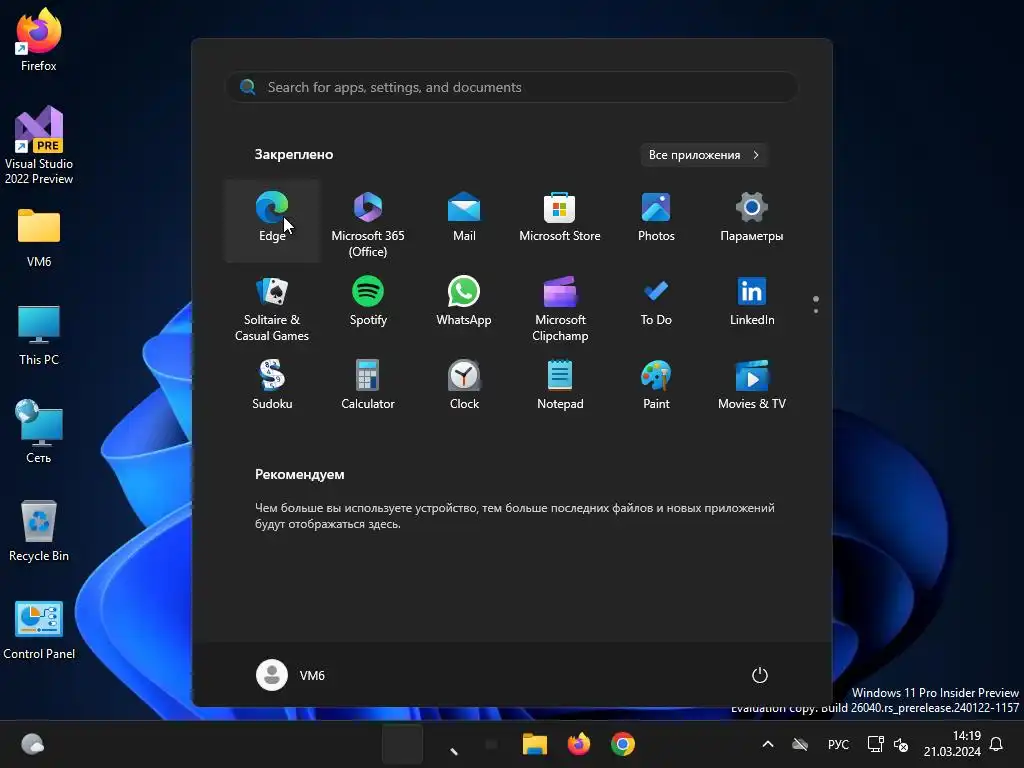Open LinkedIn app

(x=752, y=305)
